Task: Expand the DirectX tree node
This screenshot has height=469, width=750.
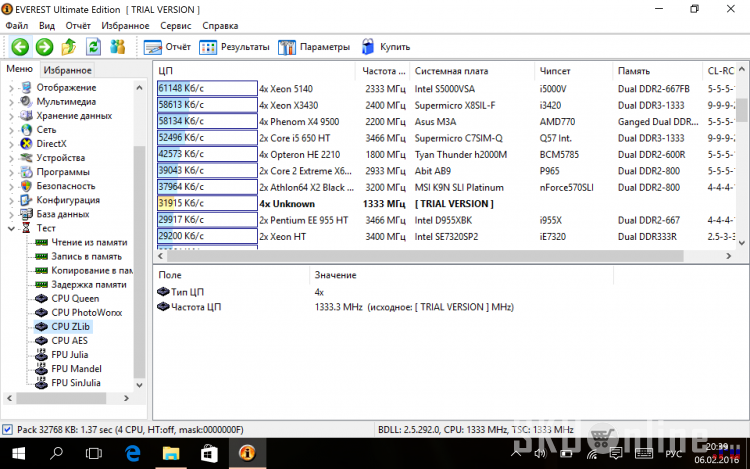Action: (x=11, y=144)
